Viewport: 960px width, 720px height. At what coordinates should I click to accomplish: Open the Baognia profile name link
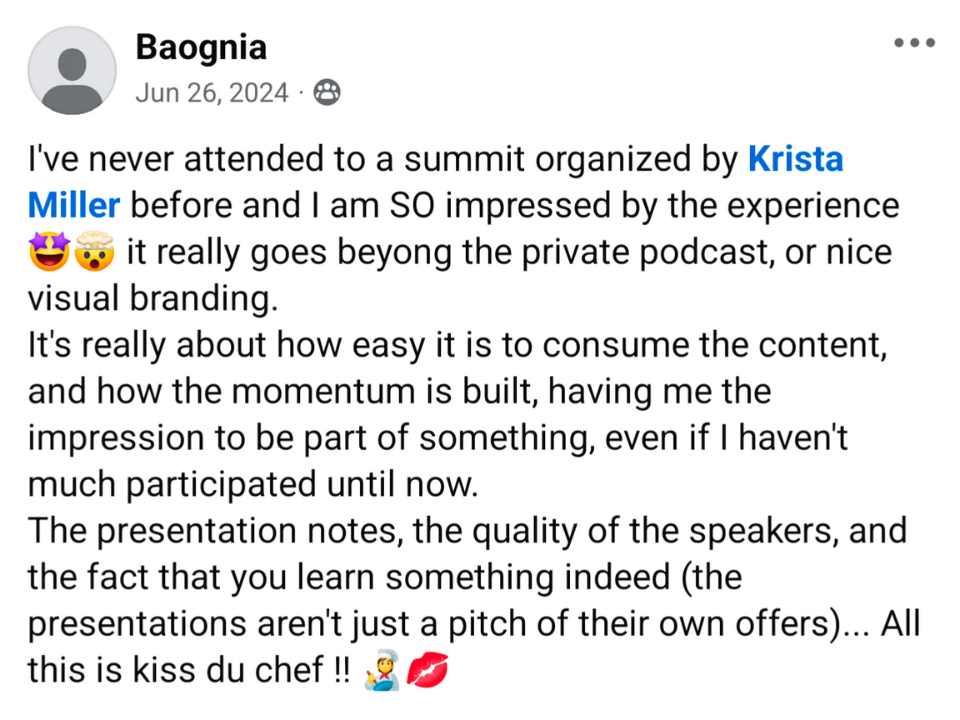[x=200, y=46]
